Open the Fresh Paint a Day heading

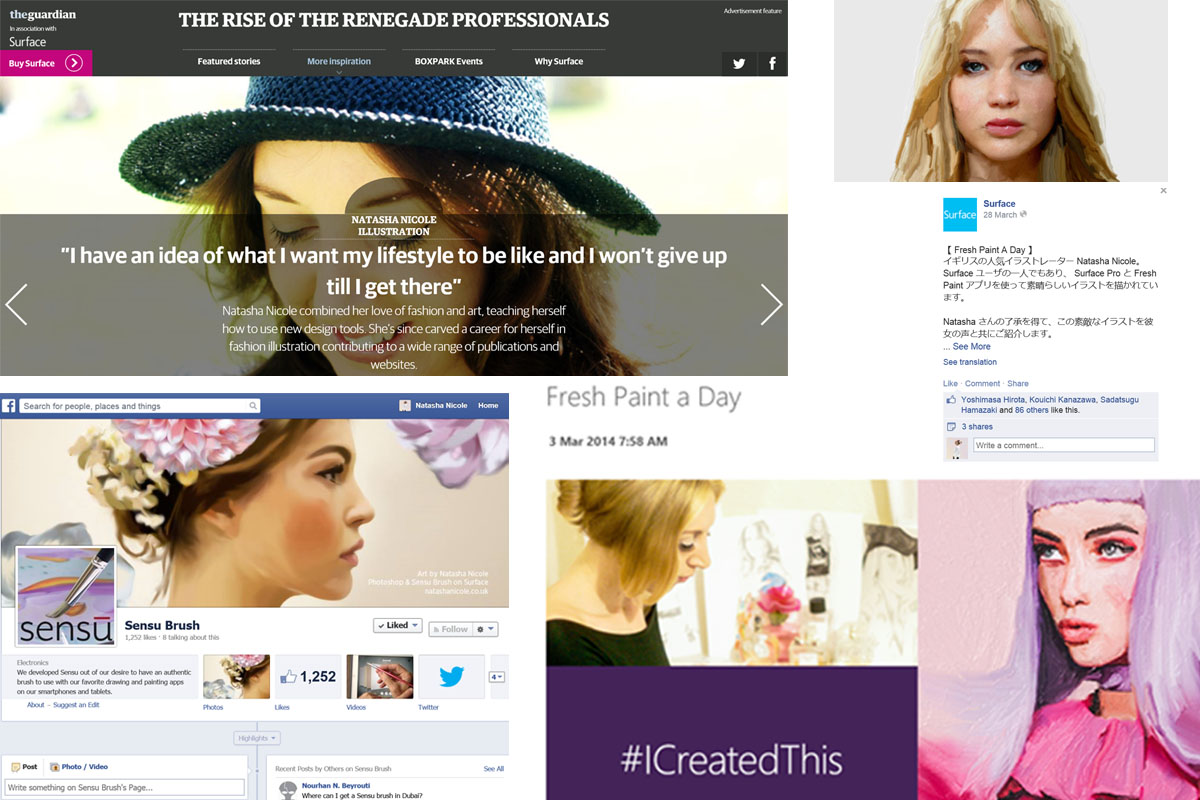[x=643, y=398]
